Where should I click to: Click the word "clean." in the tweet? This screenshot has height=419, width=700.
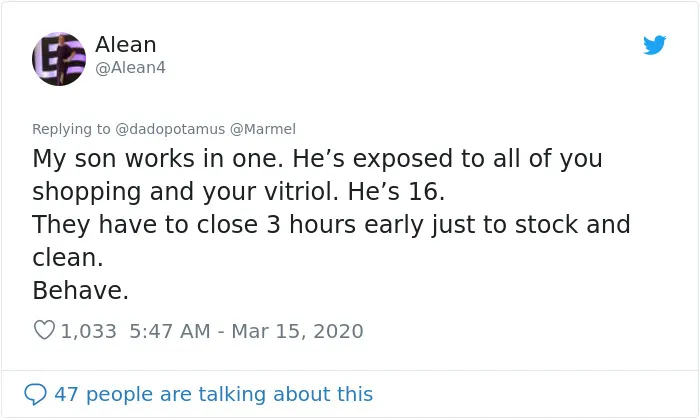pyautogui.click(x=68, y=257)
